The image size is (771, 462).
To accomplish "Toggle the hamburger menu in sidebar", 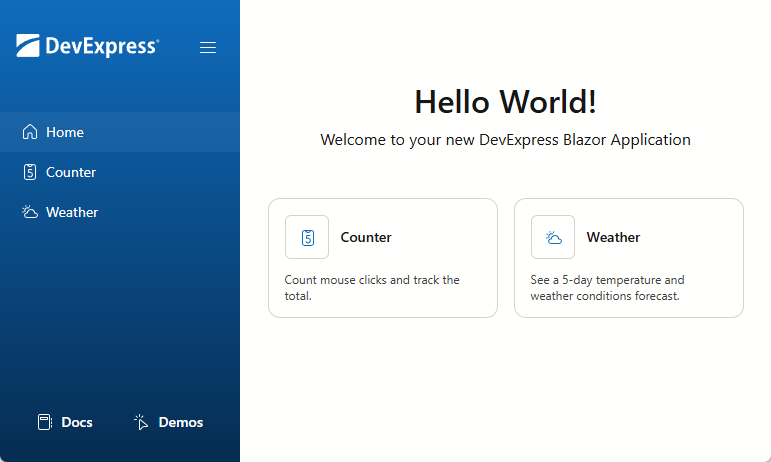I will coord(208,47).
